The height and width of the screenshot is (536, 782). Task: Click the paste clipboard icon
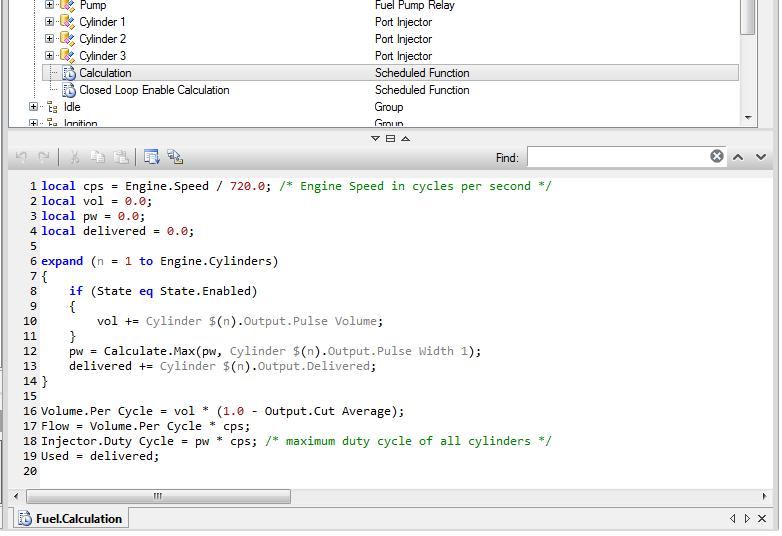121,157
